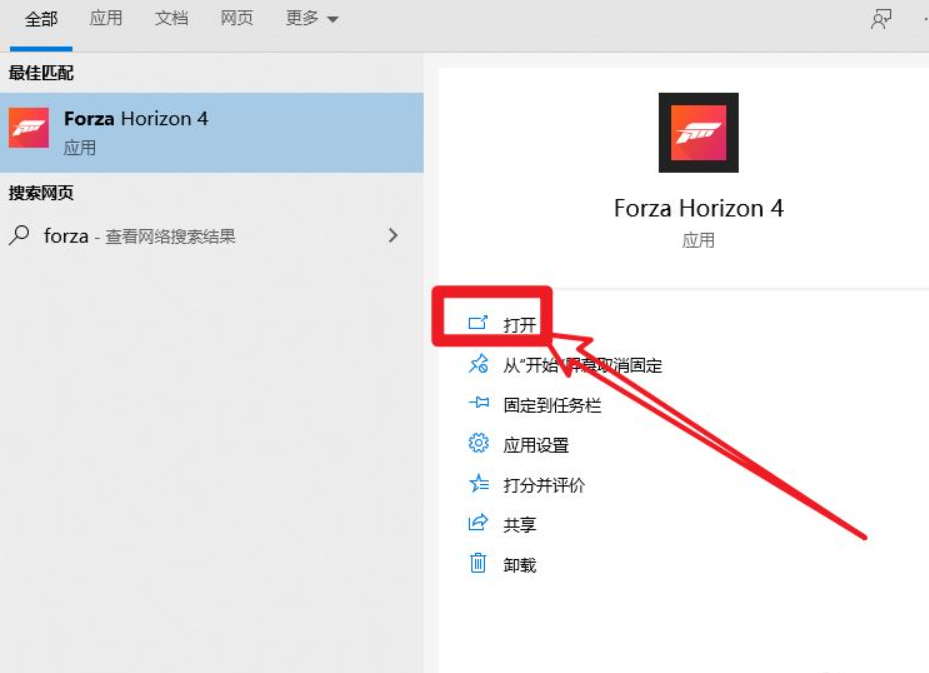Choose 固定到任务栏
The width and height of the screenshot is (929, 673).
click(x=552, y=405)
